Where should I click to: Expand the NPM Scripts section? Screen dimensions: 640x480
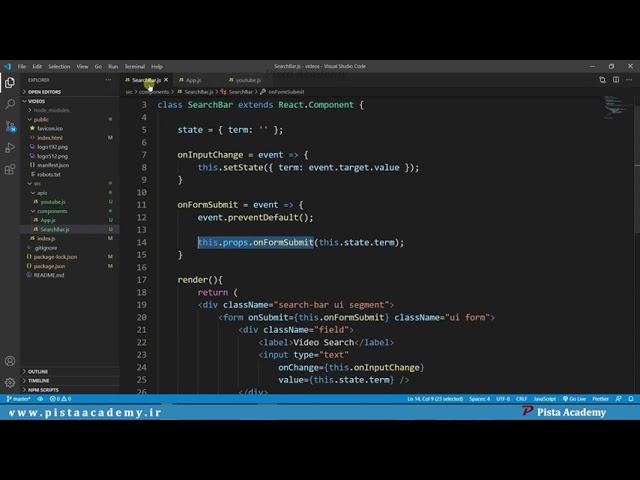click(69, 390)
